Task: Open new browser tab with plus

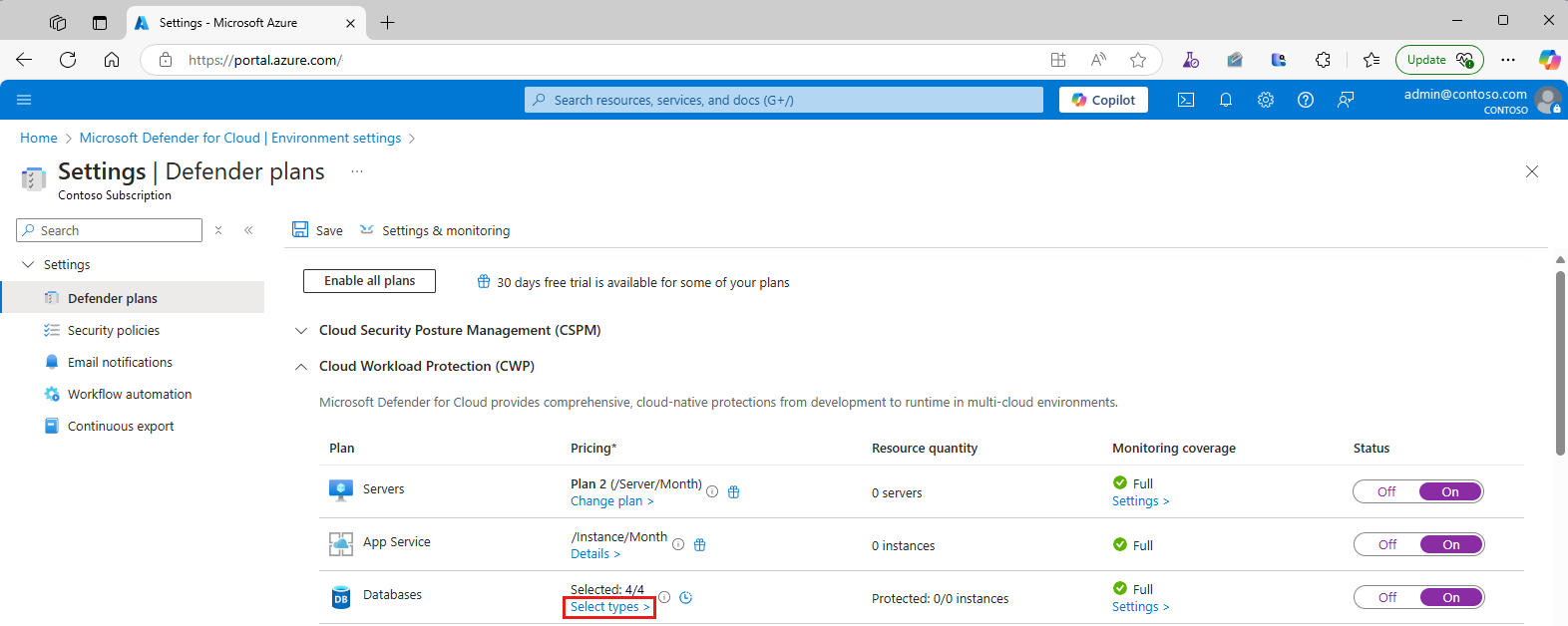Action: coord(388,23)
